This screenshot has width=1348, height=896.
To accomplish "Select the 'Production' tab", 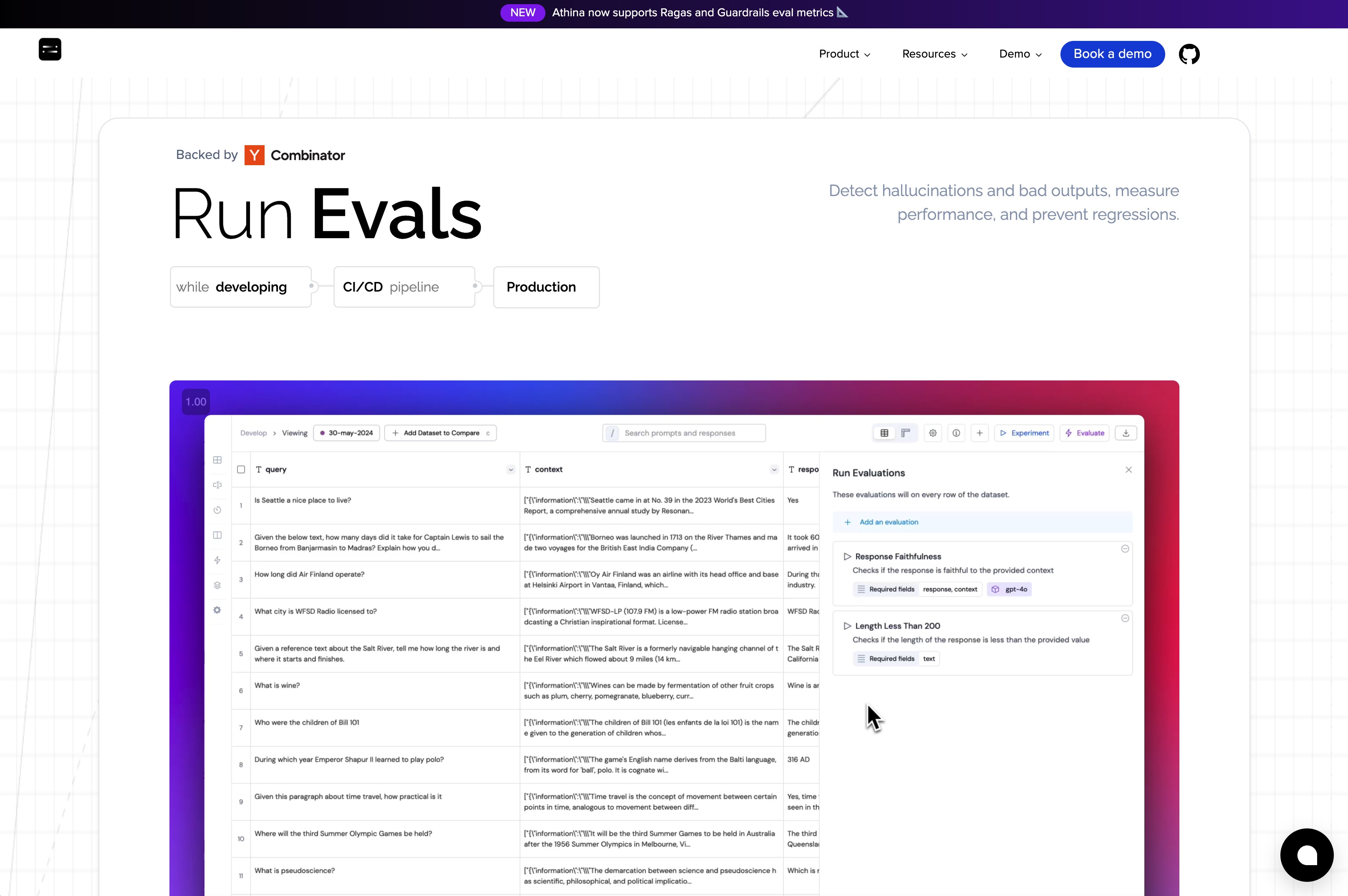I will [547, 287].
